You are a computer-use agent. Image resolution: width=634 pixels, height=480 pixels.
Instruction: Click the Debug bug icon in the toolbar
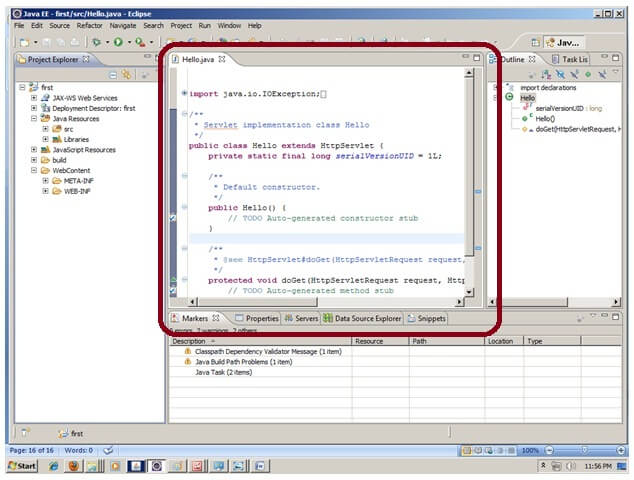point(97,42)
